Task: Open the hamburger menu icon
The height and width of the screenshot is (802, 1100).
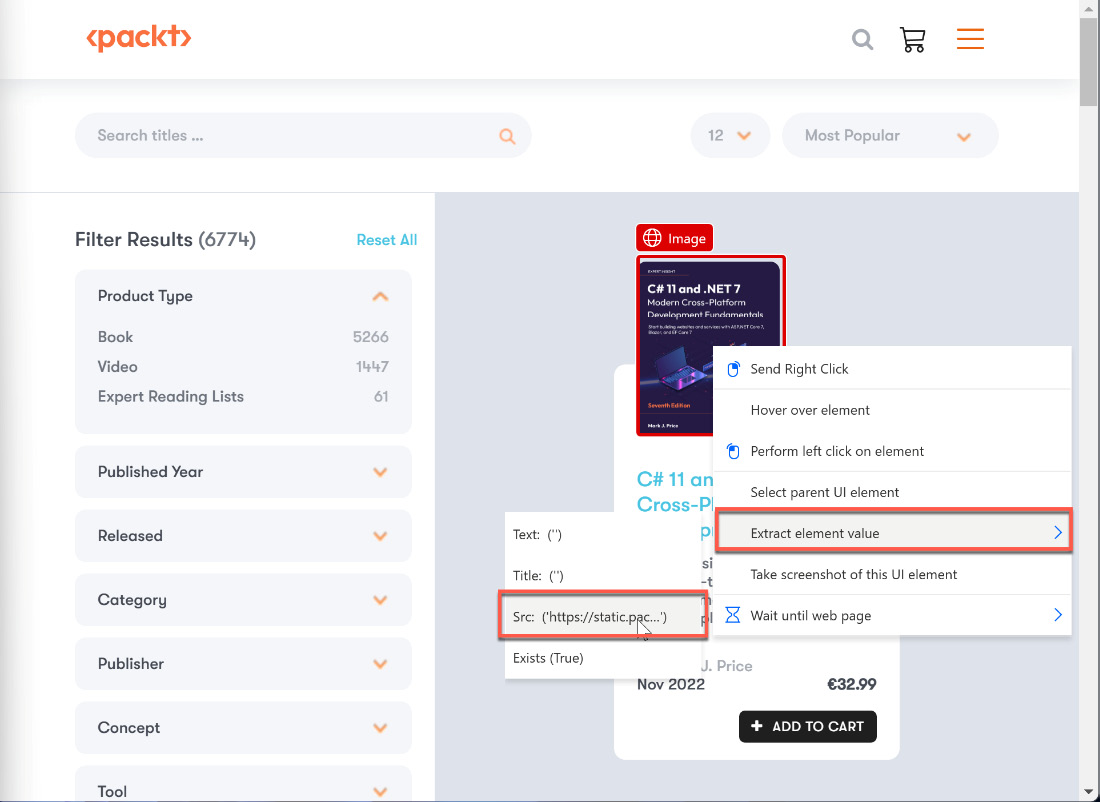Action: click(x=970, y=39)
